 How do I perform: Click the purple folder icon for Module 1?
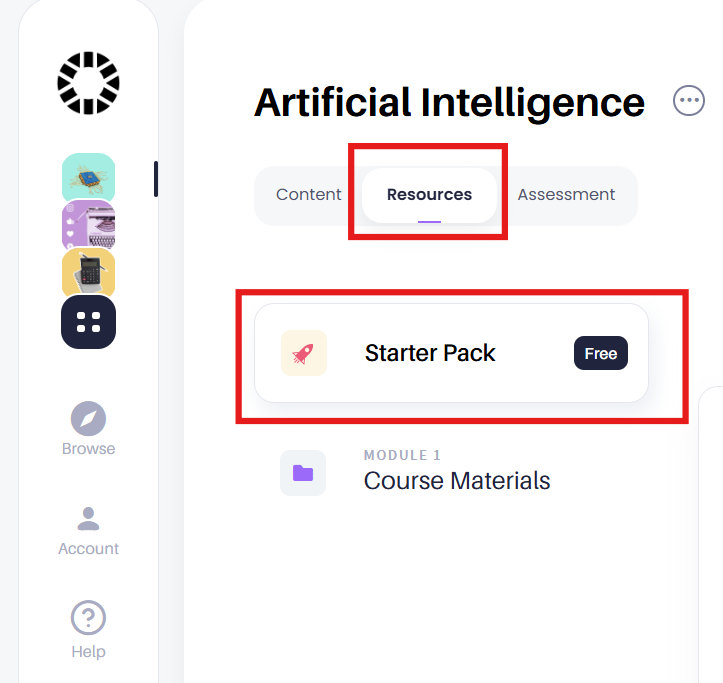[x=303, y=473]
